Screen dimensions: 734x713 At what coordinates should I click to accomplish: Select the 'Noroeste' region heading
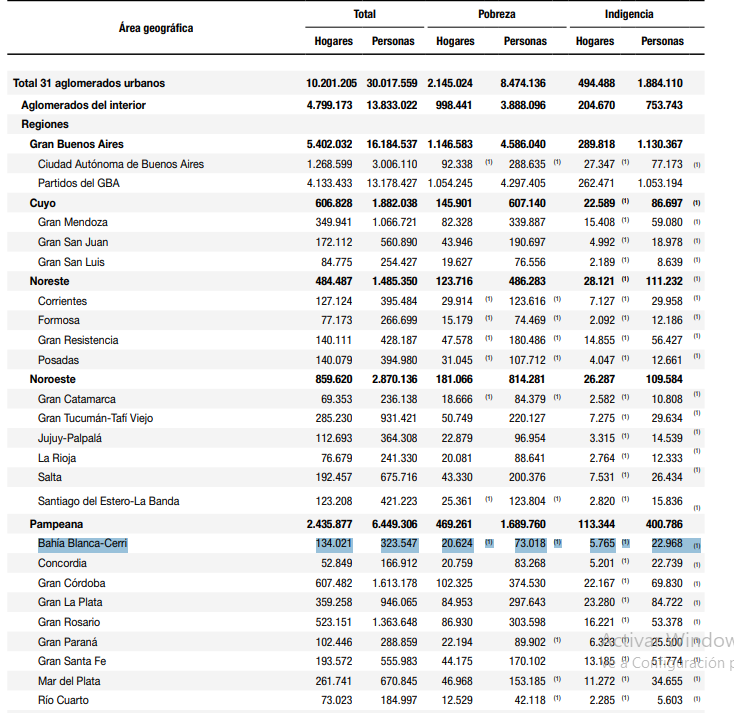click(53, 379)
